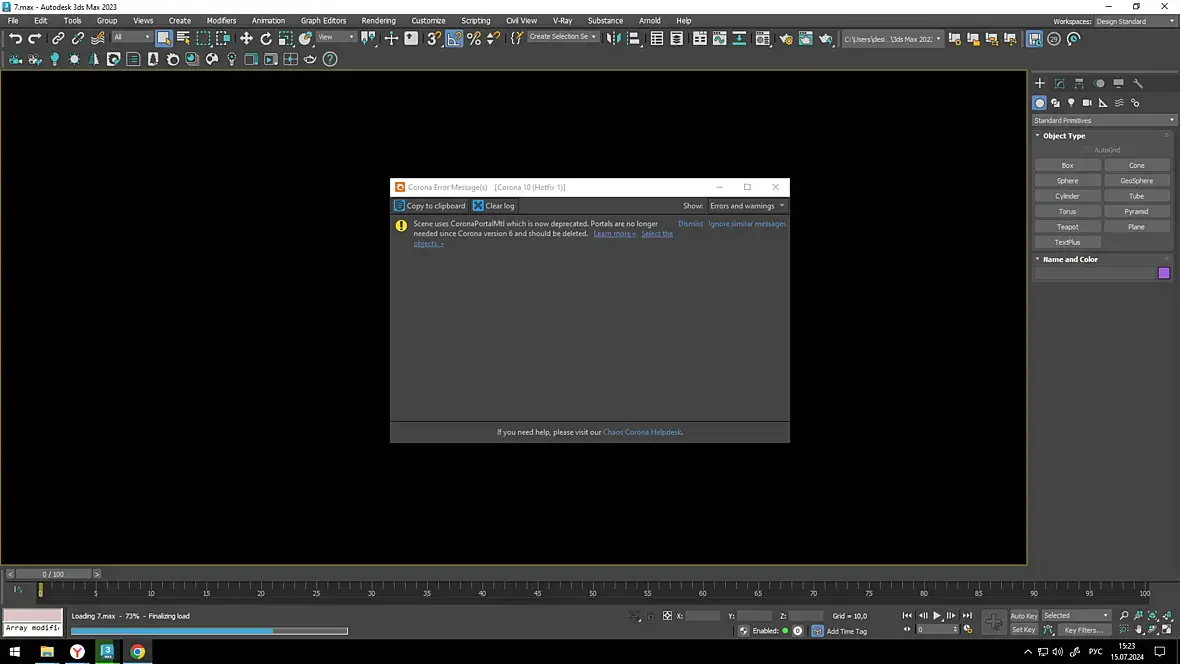The height and width of the screenshot is (664, 1180).
Task: Open the Graph Editors menu
Action: click(323, 20)
